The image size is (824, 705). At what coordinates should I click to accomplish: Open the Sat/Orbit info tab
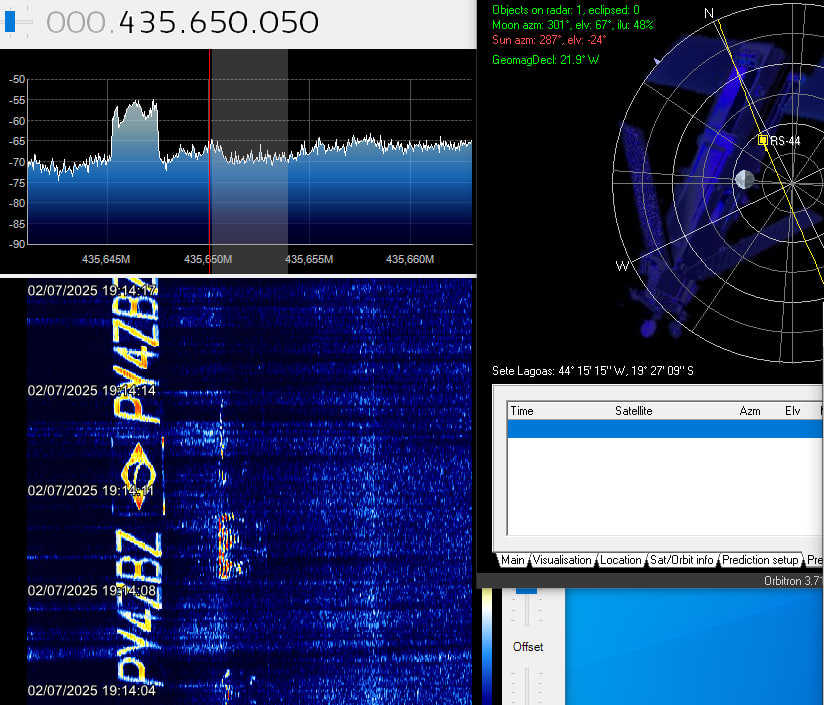(x=681, y=560)
